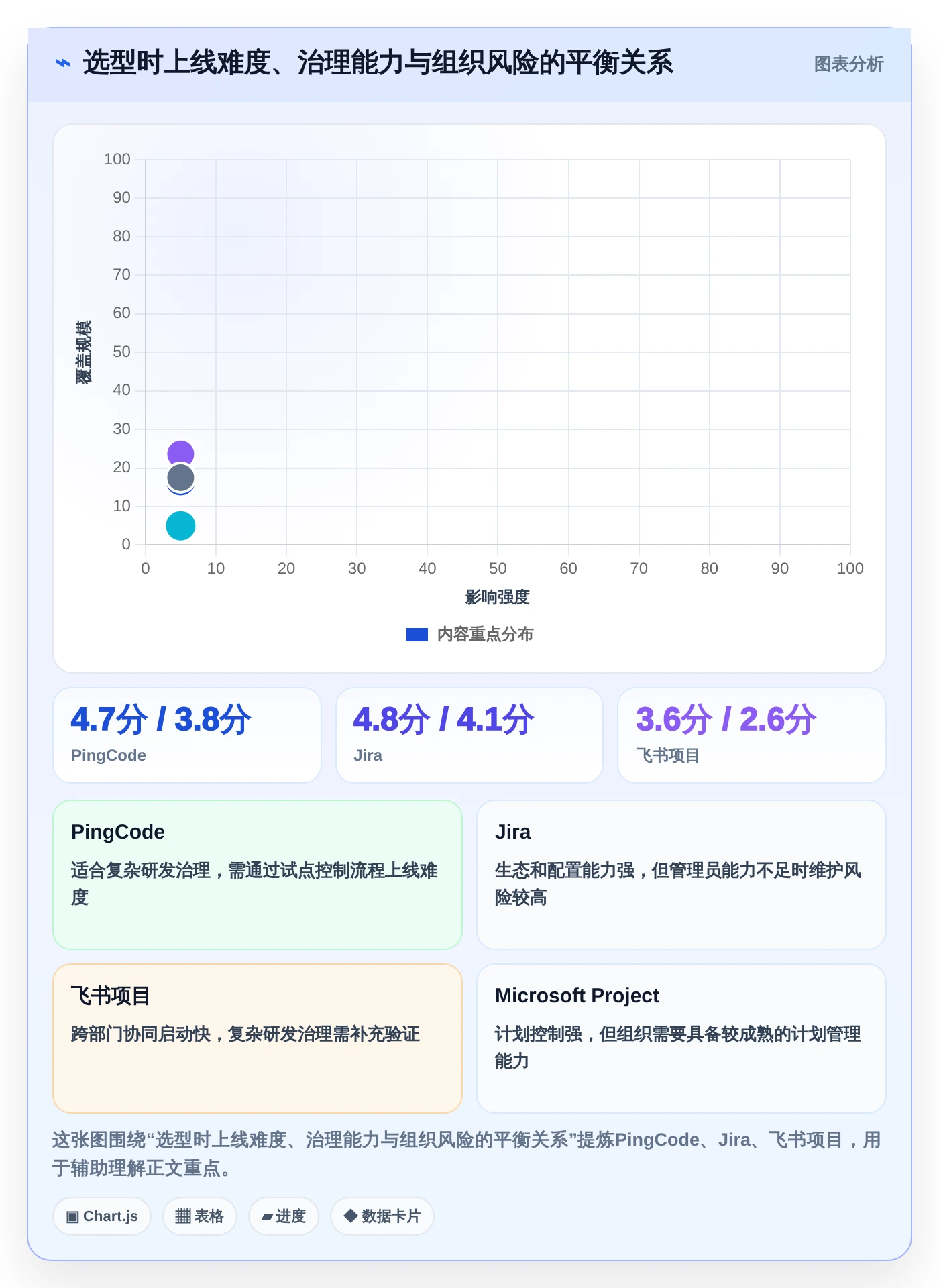Click the Chart.js tag

click(102, 1216)
